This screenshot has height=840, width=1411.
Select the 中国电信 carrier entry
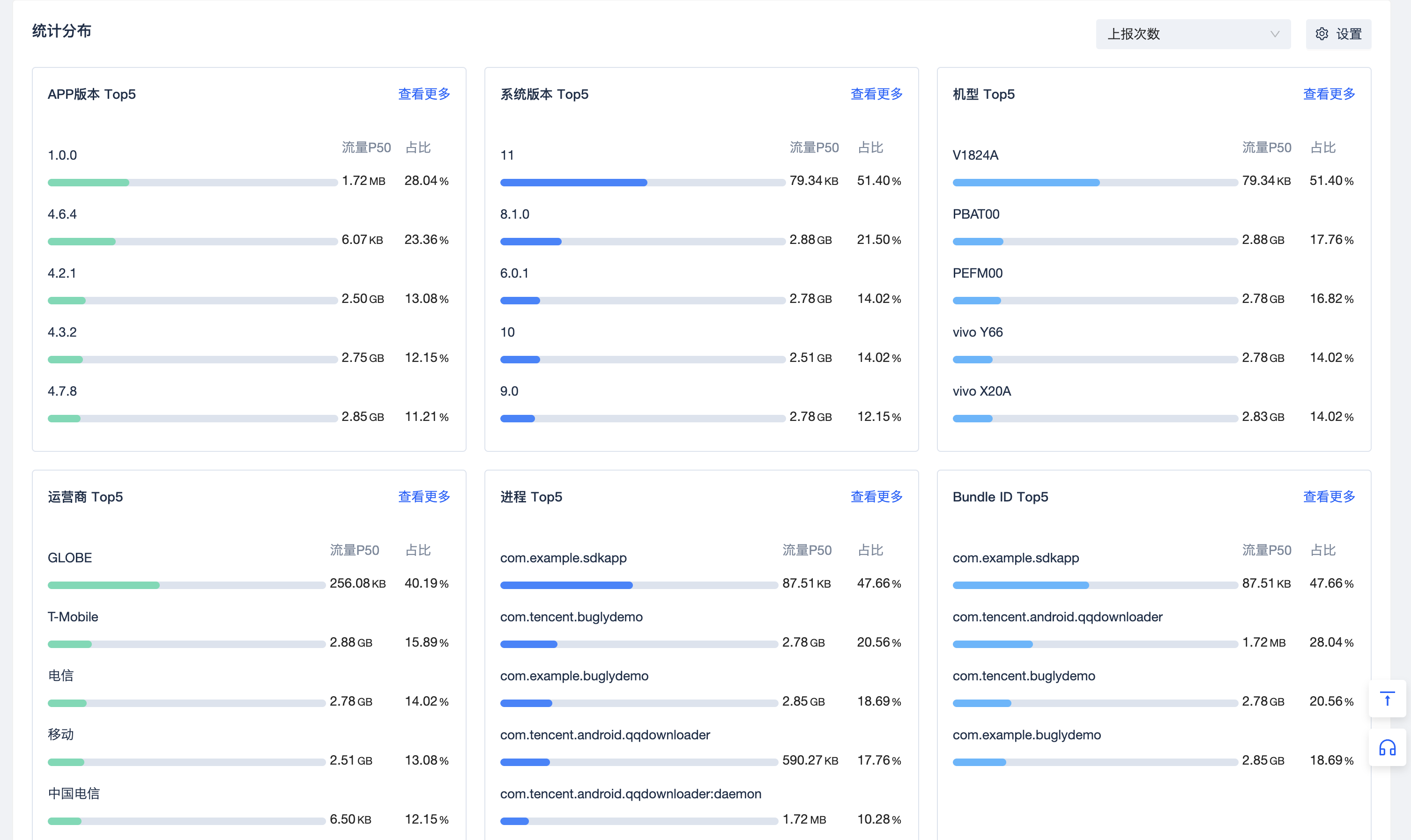click(x=74, y=794)
